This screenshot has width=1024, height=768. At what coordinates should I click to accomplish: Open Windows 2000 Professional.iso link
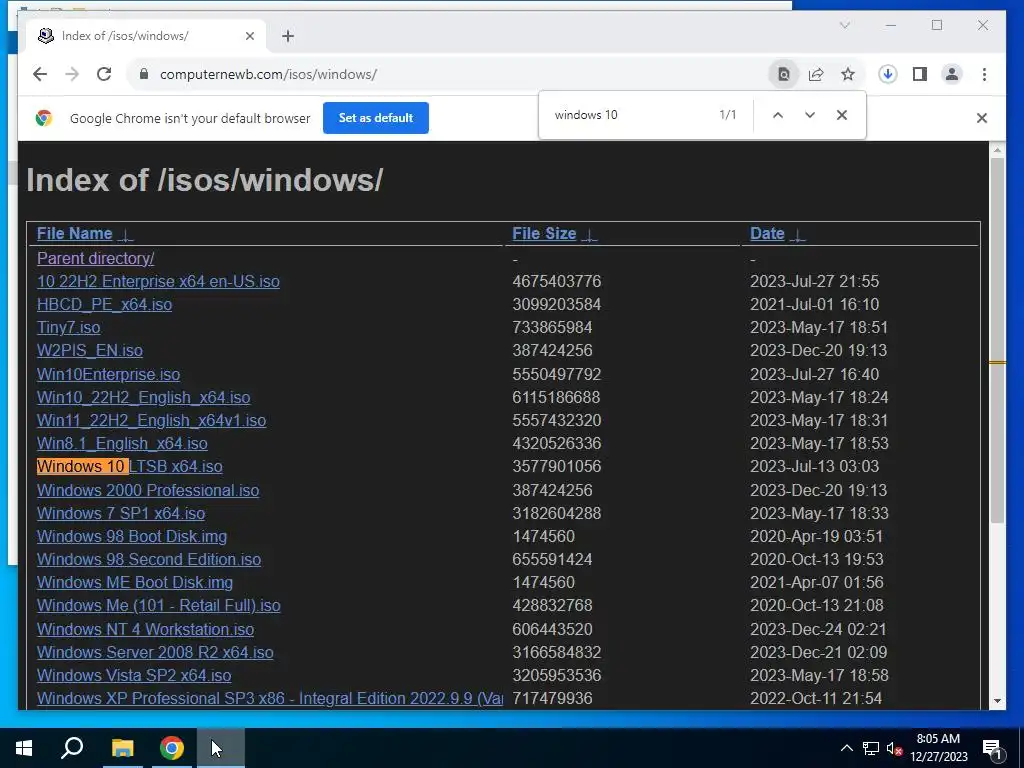[148, 490]
